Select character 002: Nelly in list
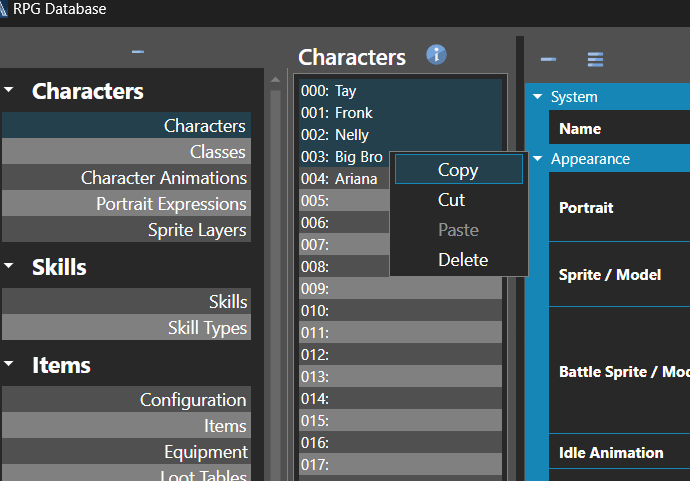This screenshot has width=690, height=481. pos(351,135)
